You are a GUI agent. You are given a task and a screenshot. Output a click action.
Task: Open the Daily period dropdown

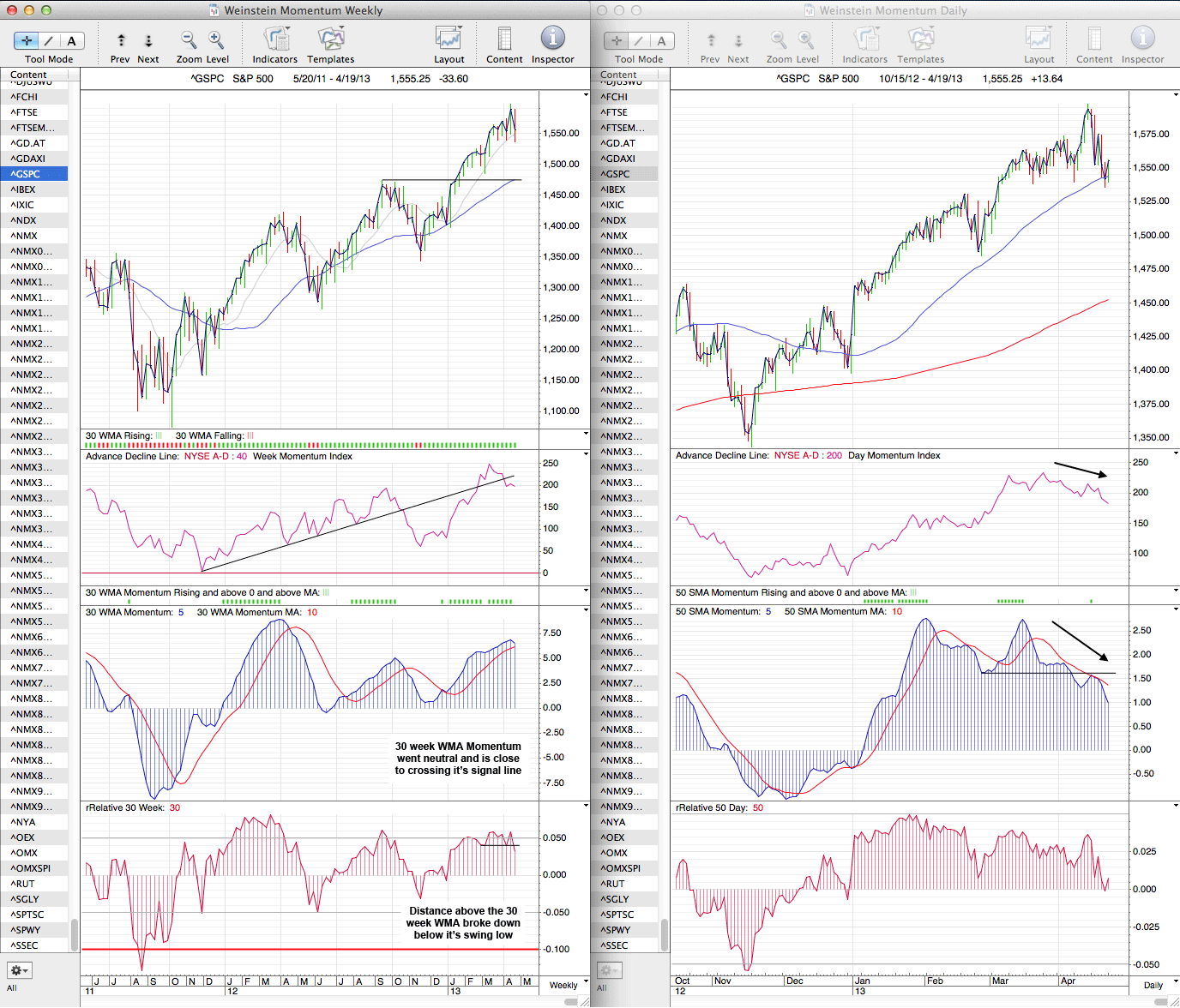point(1158,985)
